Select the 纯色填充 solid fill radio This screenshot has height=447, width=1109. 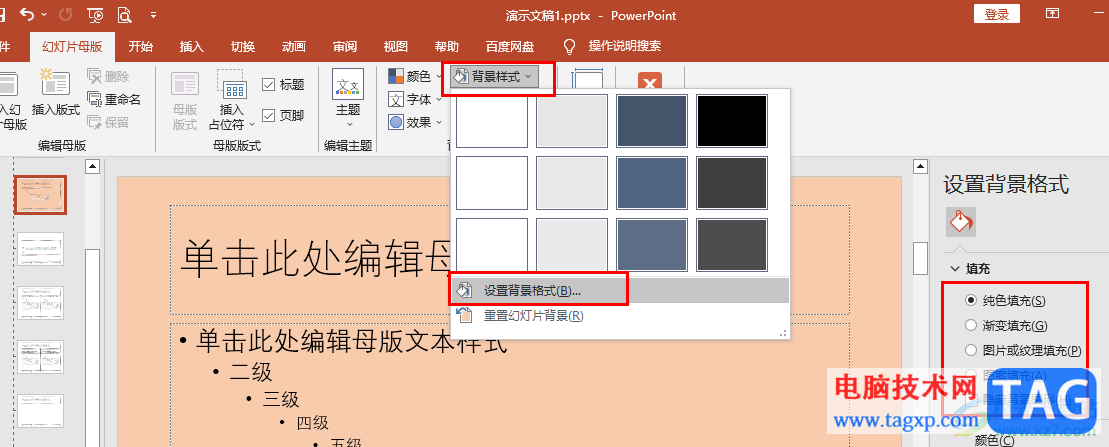(x=970, y=300)
